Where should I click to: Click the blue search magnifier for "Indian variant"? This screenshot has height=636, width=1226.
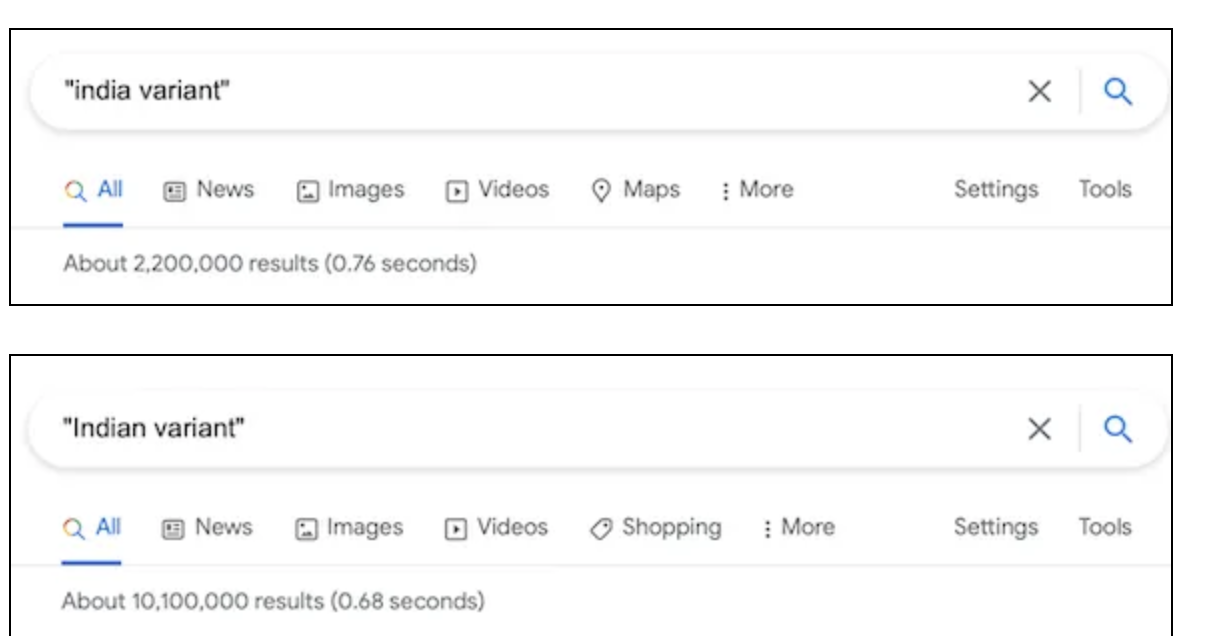point(1118,429)
